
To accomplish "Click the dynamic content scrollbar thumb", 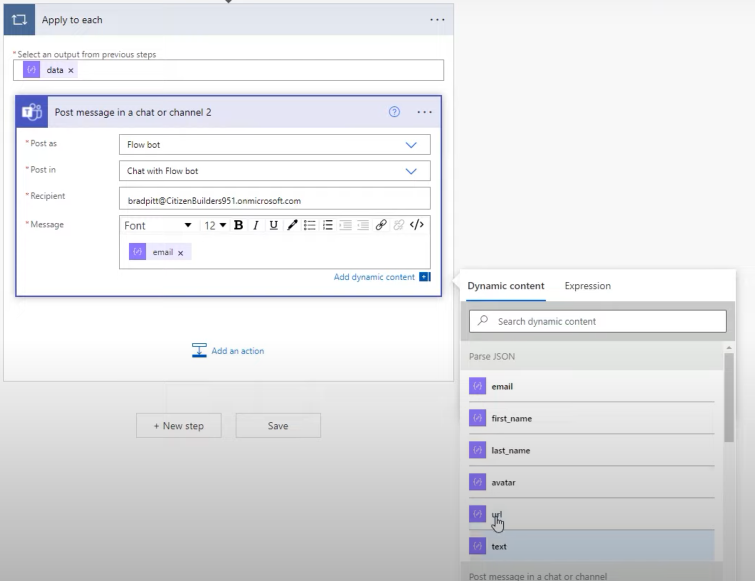I will [x=729, y=398].
